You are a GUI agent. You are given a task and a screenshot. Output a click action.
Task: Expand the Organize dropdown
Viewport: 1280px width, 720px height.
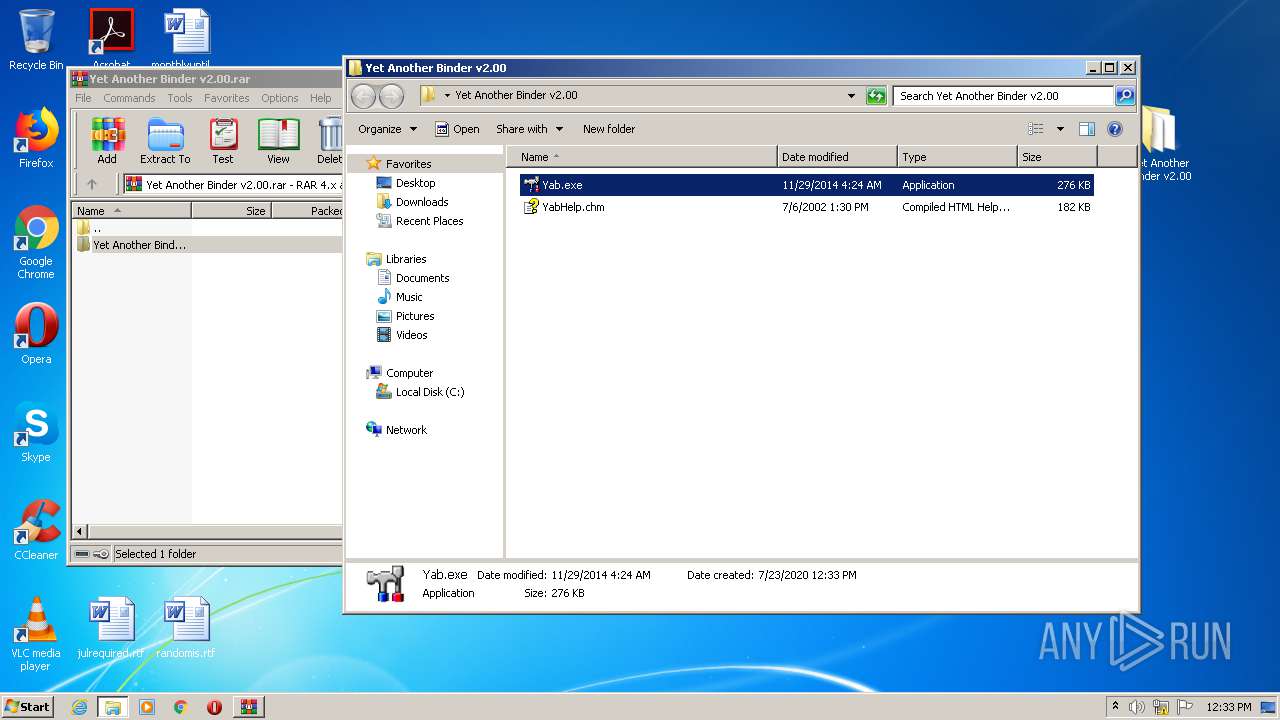tap(387, 129)
